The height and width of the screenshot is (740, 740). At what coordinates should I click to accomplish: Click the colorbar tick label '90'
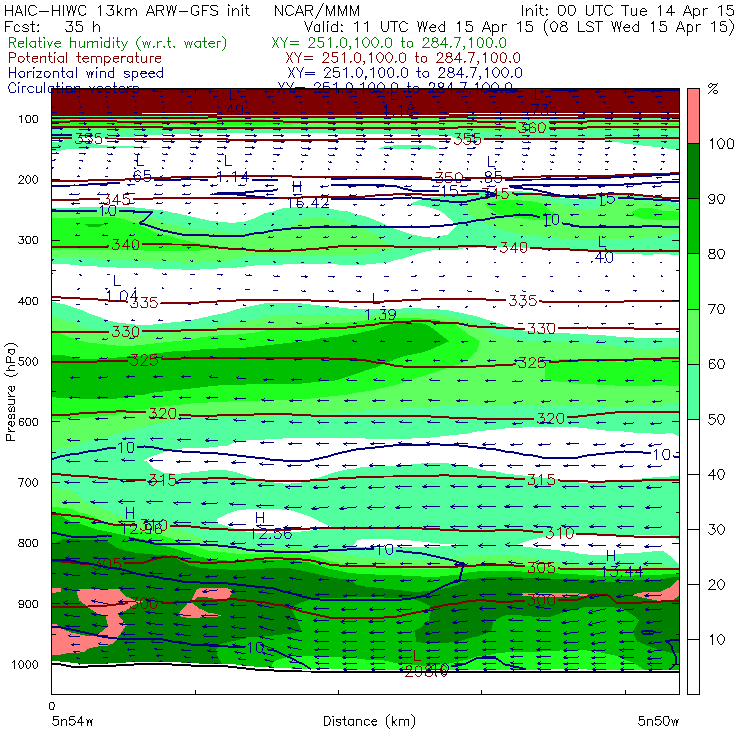click(716, 199)
